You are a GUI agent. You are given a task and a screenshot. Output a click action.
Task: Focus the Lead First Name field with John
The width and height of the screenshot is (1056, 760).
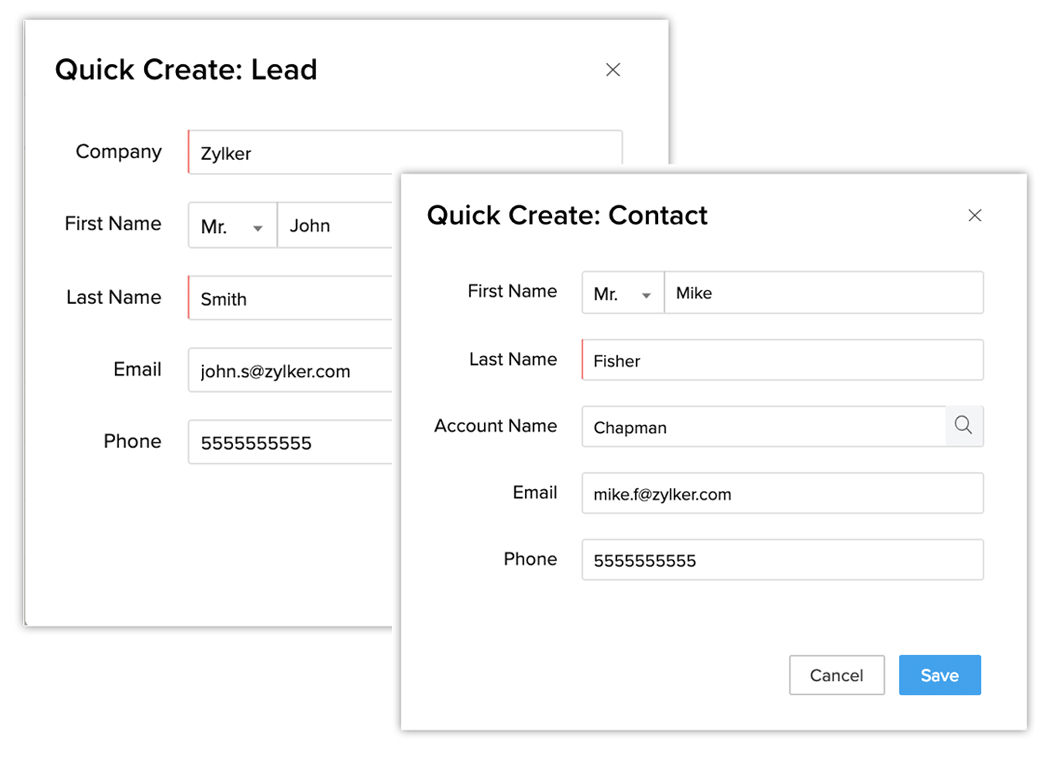[x=335, y=226]
